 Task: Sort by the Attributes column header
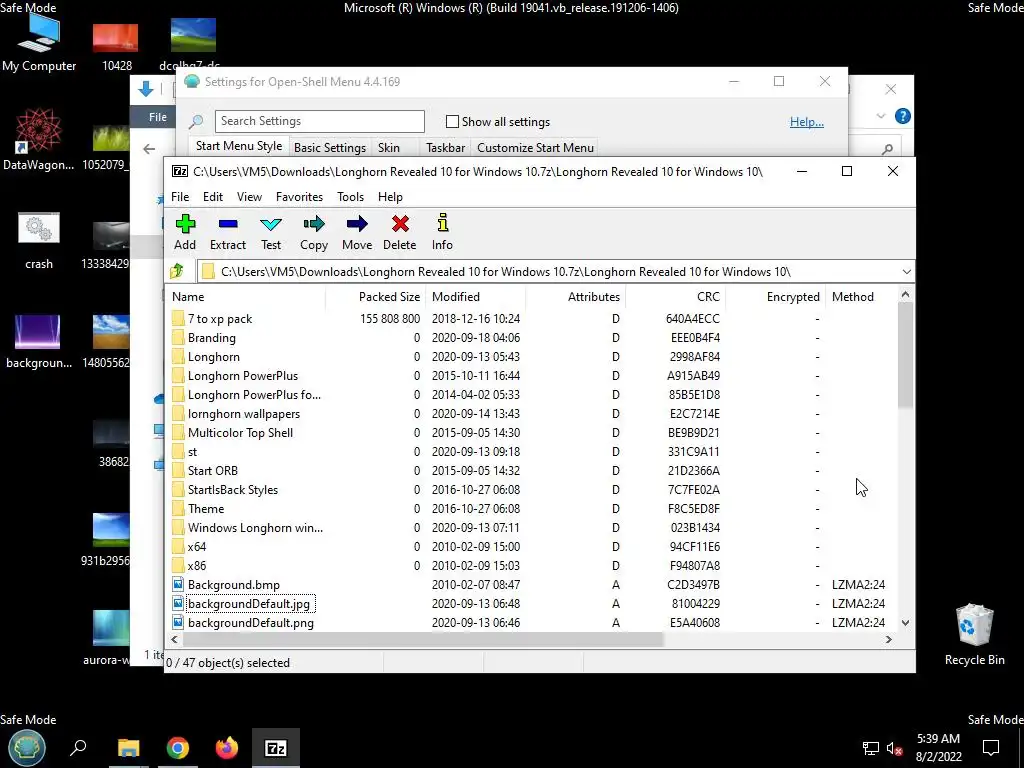click(575, 296)
